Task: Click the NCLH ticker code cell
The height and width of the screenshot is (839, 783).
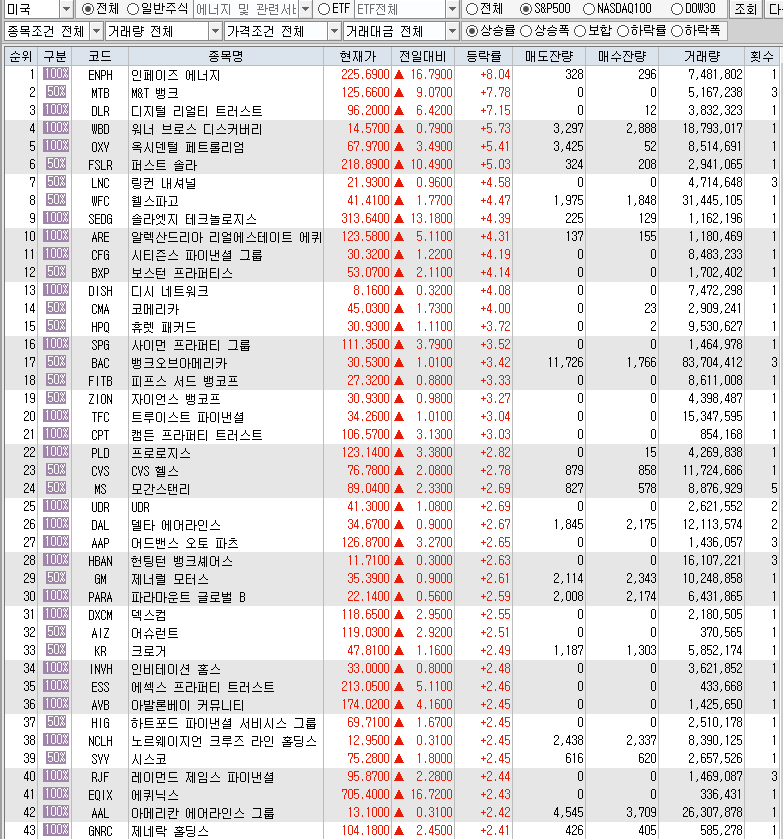Action: point(100,741)
